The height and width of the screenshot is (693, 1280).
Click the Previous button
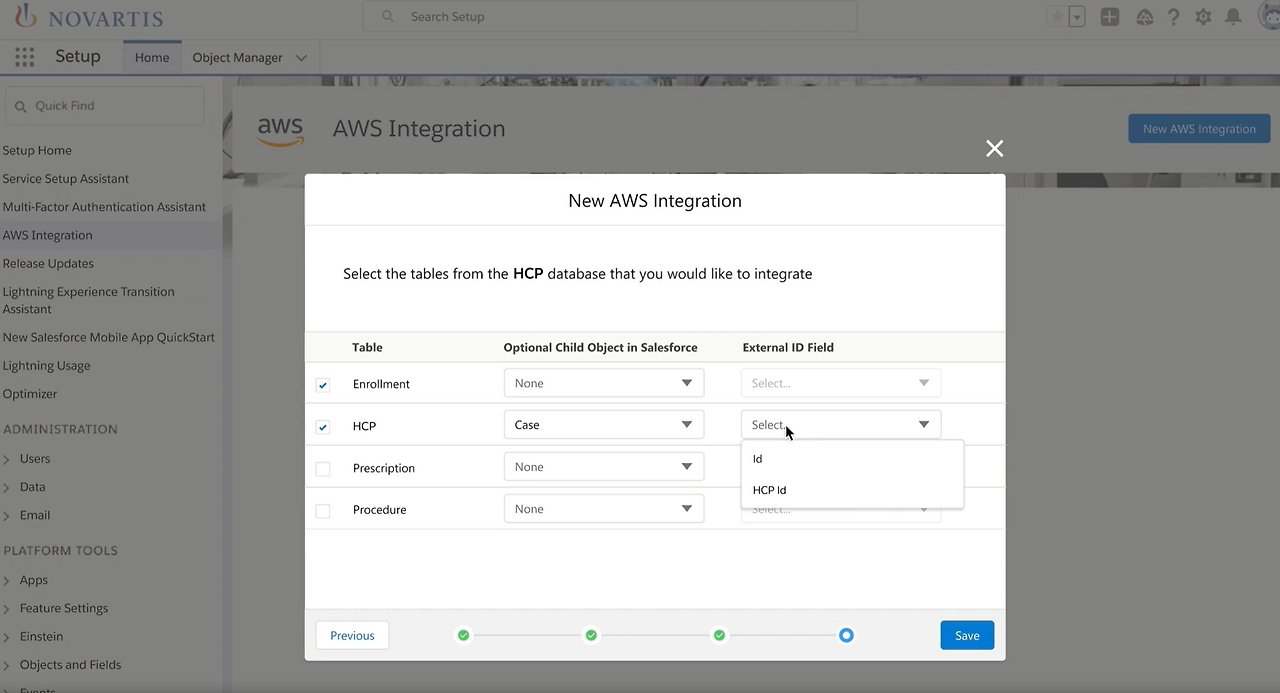click(x=352, y=635)
